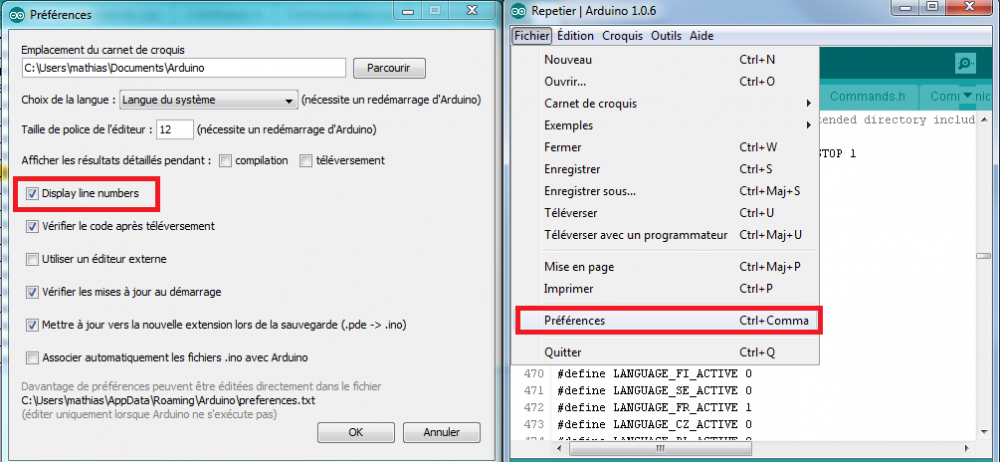
Task: Click the tab list dropdown arrow icon
Action: pyautogui.click(x=967, y=96)
